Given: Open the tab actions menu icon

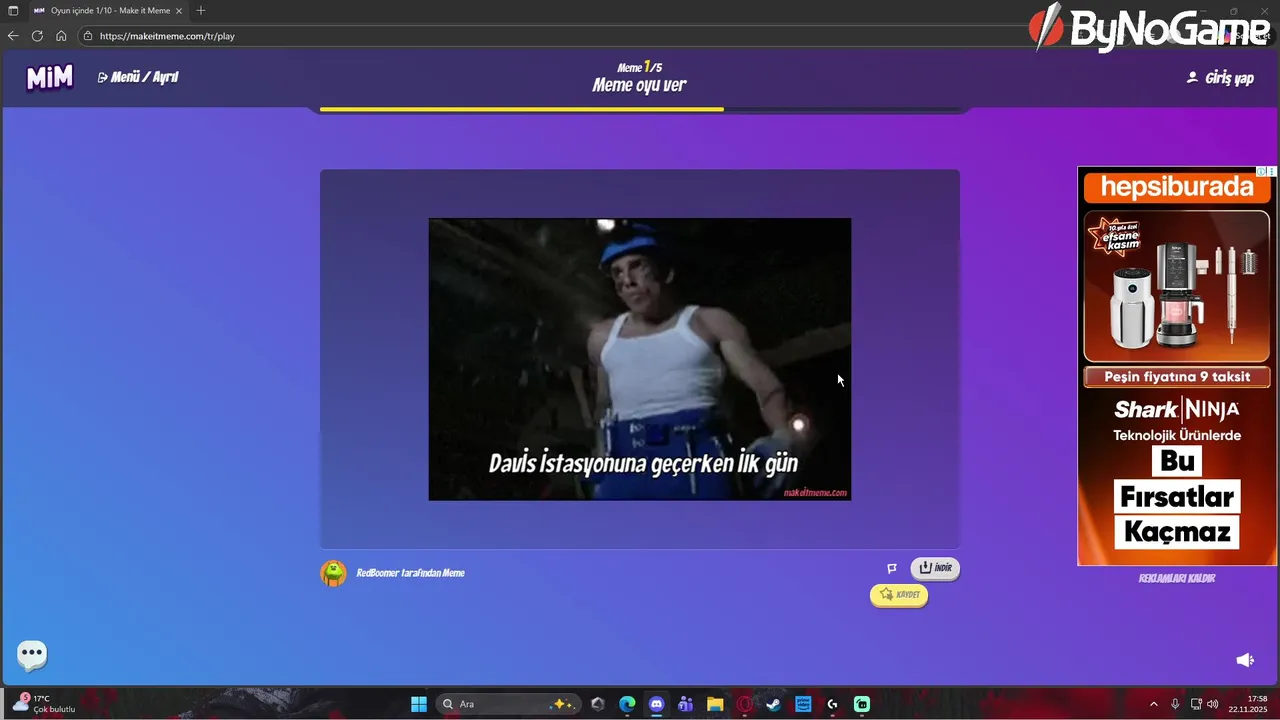Looking at the screenshot, I should [x=13, y=10].
